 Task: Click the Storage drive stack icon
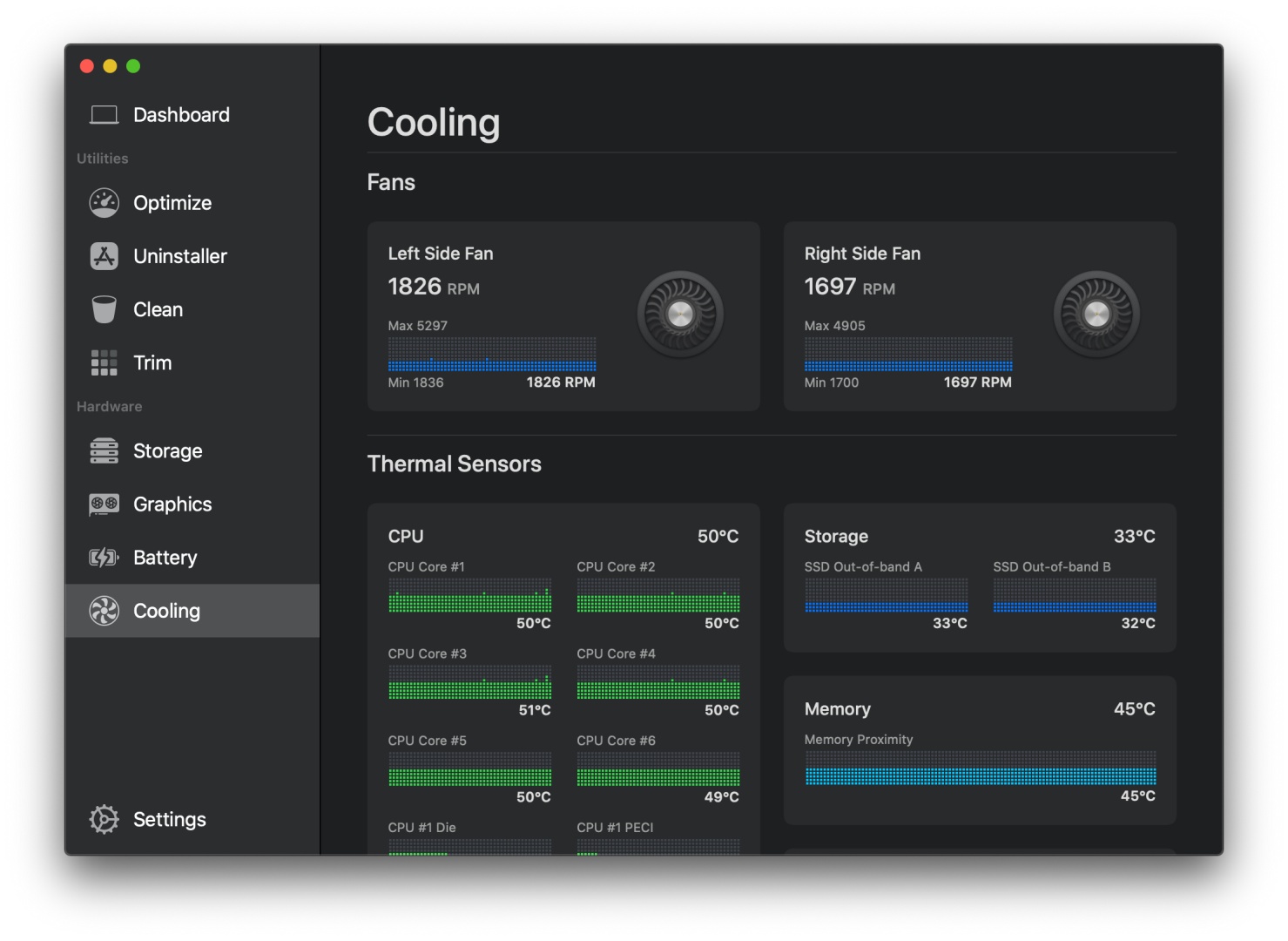click(x=104, y=451)
